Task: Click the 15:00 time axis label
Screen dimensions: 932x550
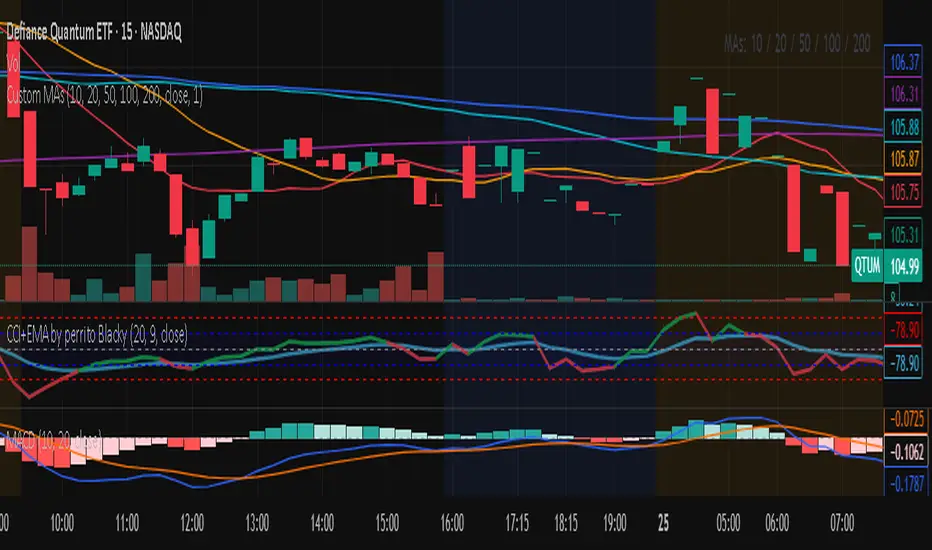Action: click(387, 523)
